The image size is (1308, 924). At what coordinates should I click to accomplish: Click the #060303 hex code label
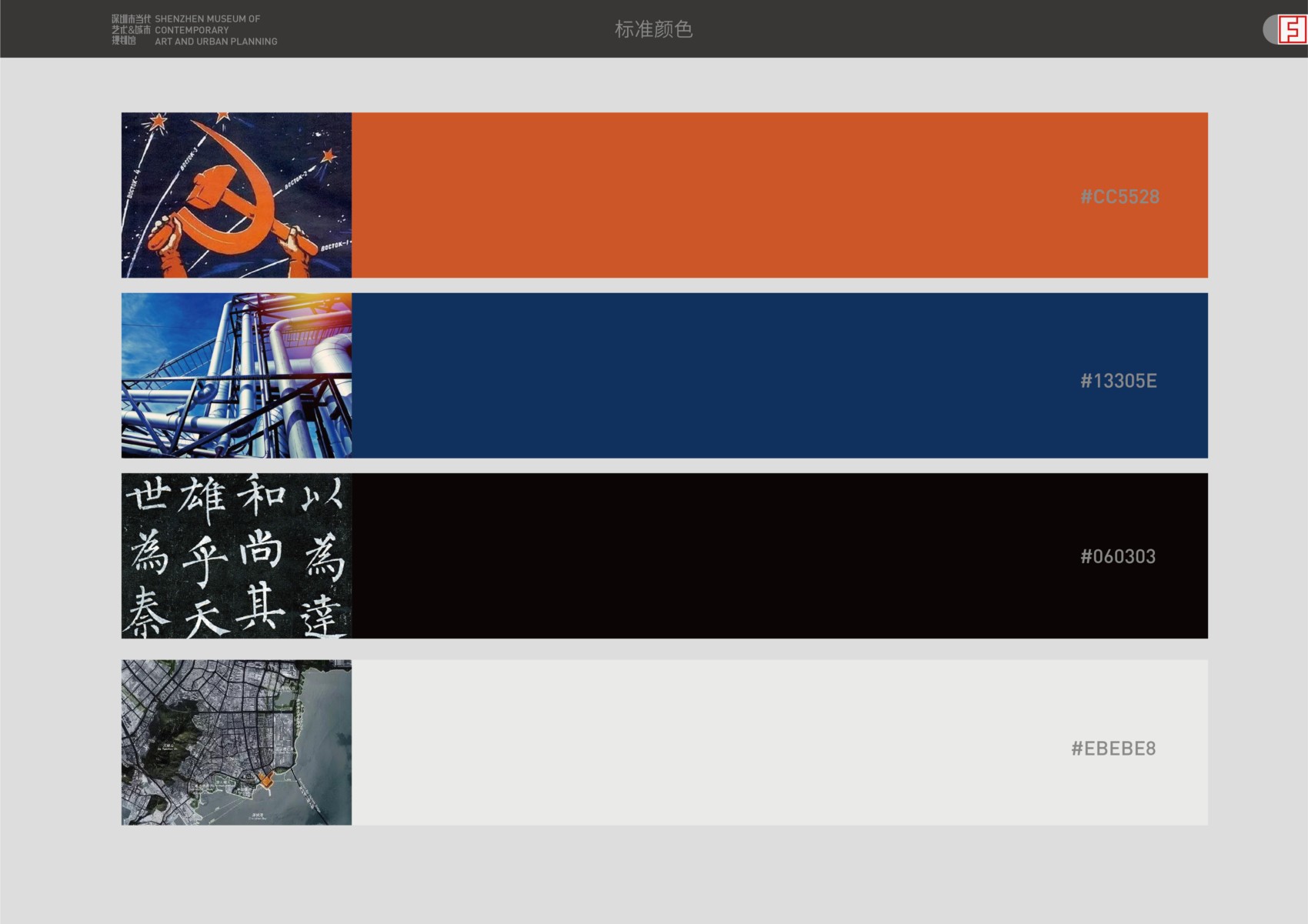click(1118, 556)
